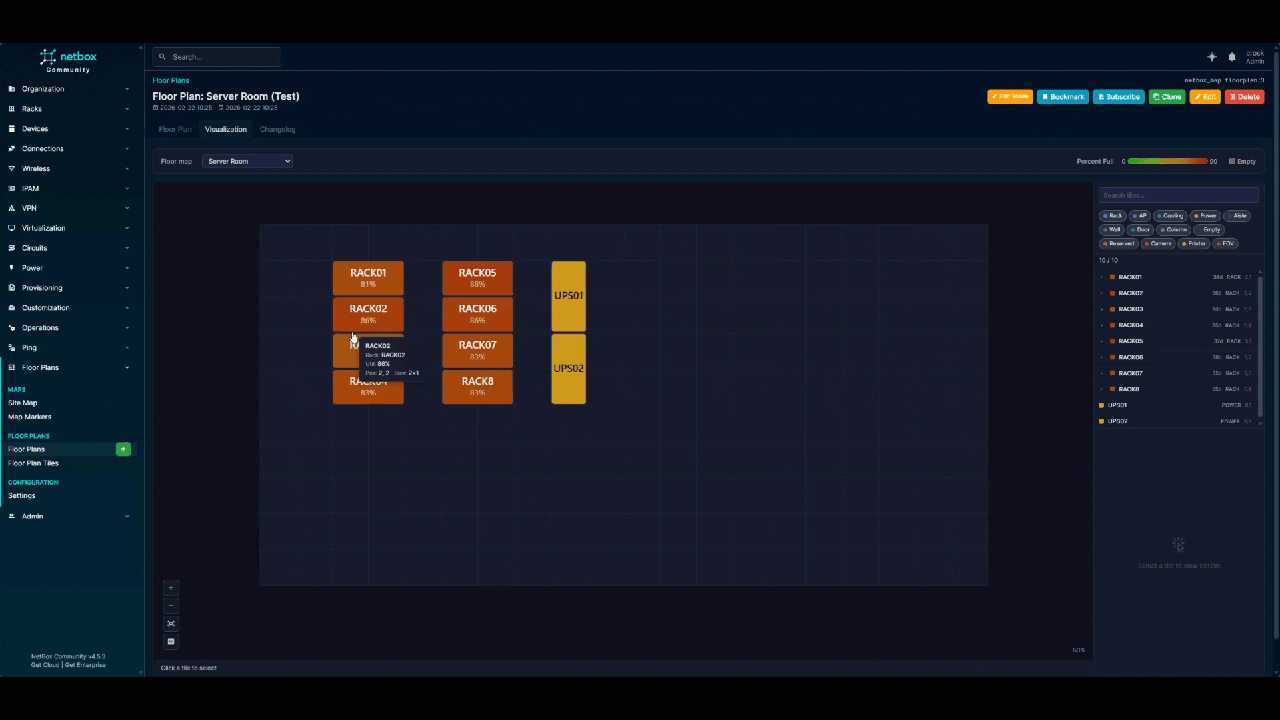Click the Devices sidebar icon
This screenshot has height=720, width=1280.
tap(11, 129)
